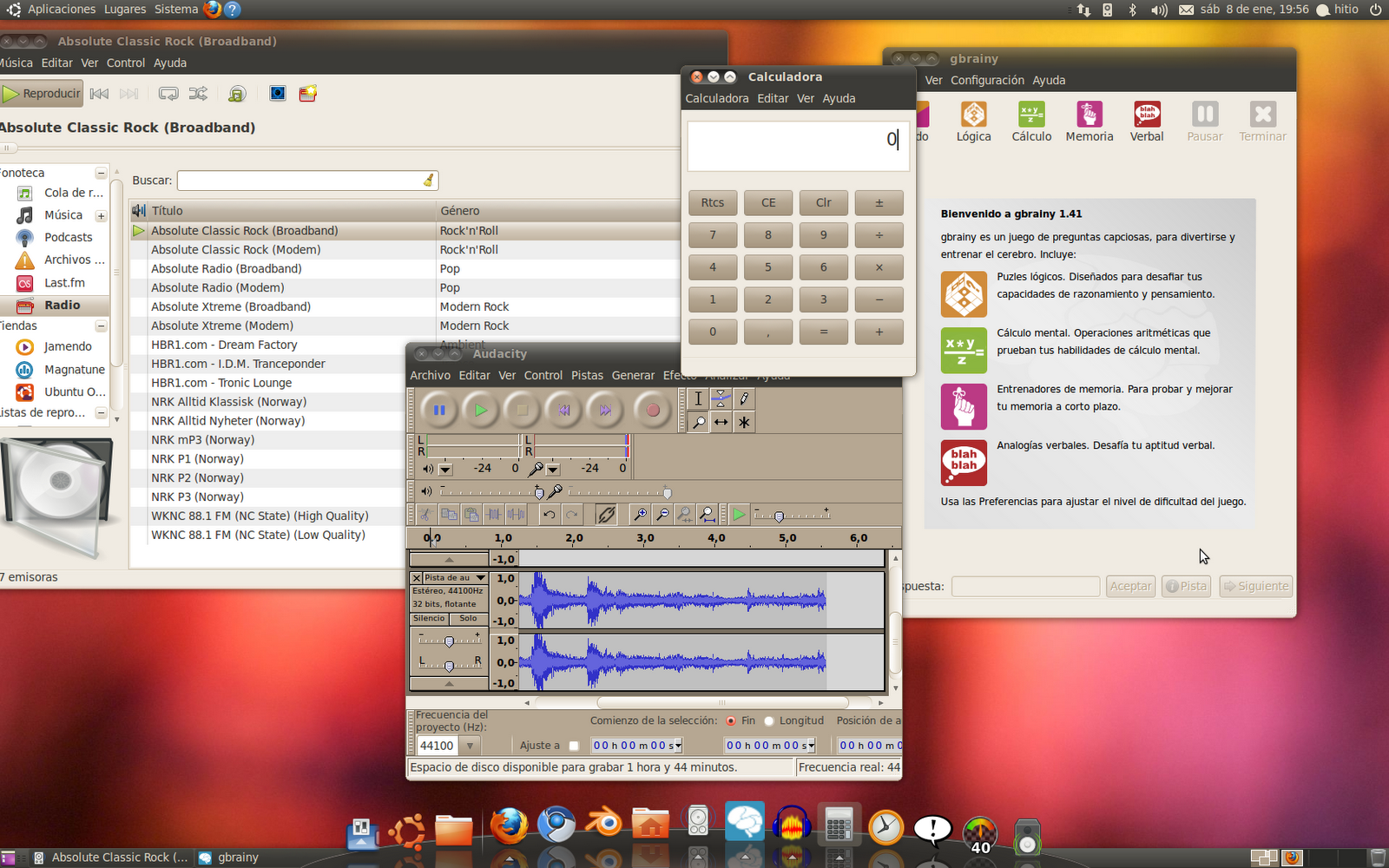
Task: Select the Draw pencil tool in Audacity
Action: (744, 398)
